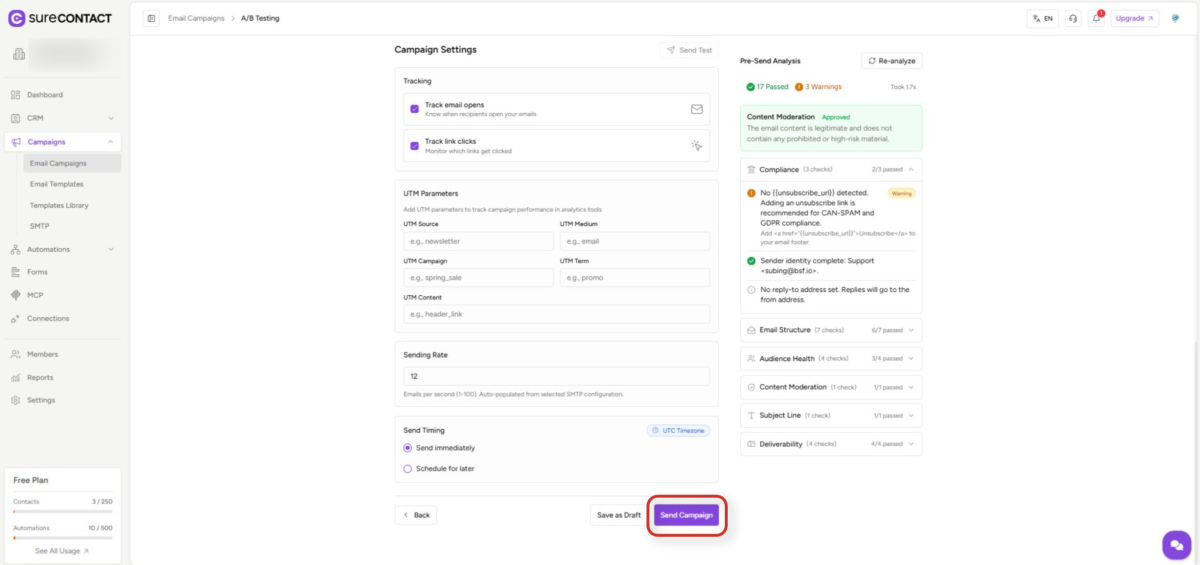
Task: Expand the Audience Health checks
Action: click(x=832, y=358)
